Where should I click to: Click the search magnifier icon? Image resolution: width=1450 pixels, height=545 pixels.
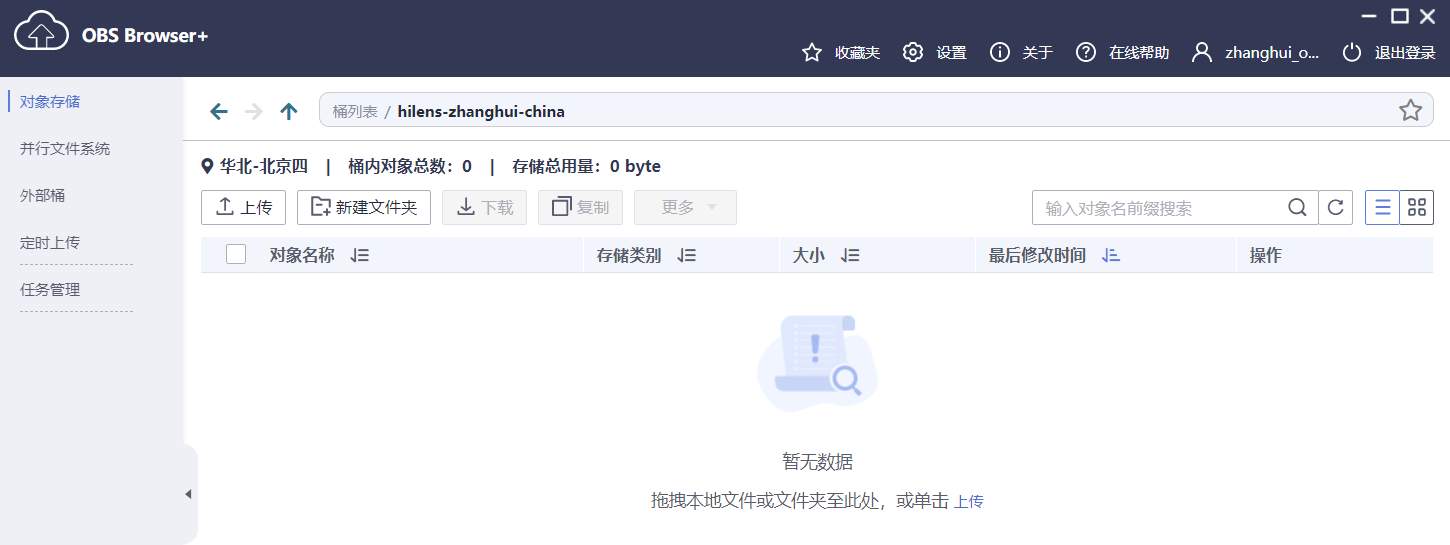(x=1298, y=208)
